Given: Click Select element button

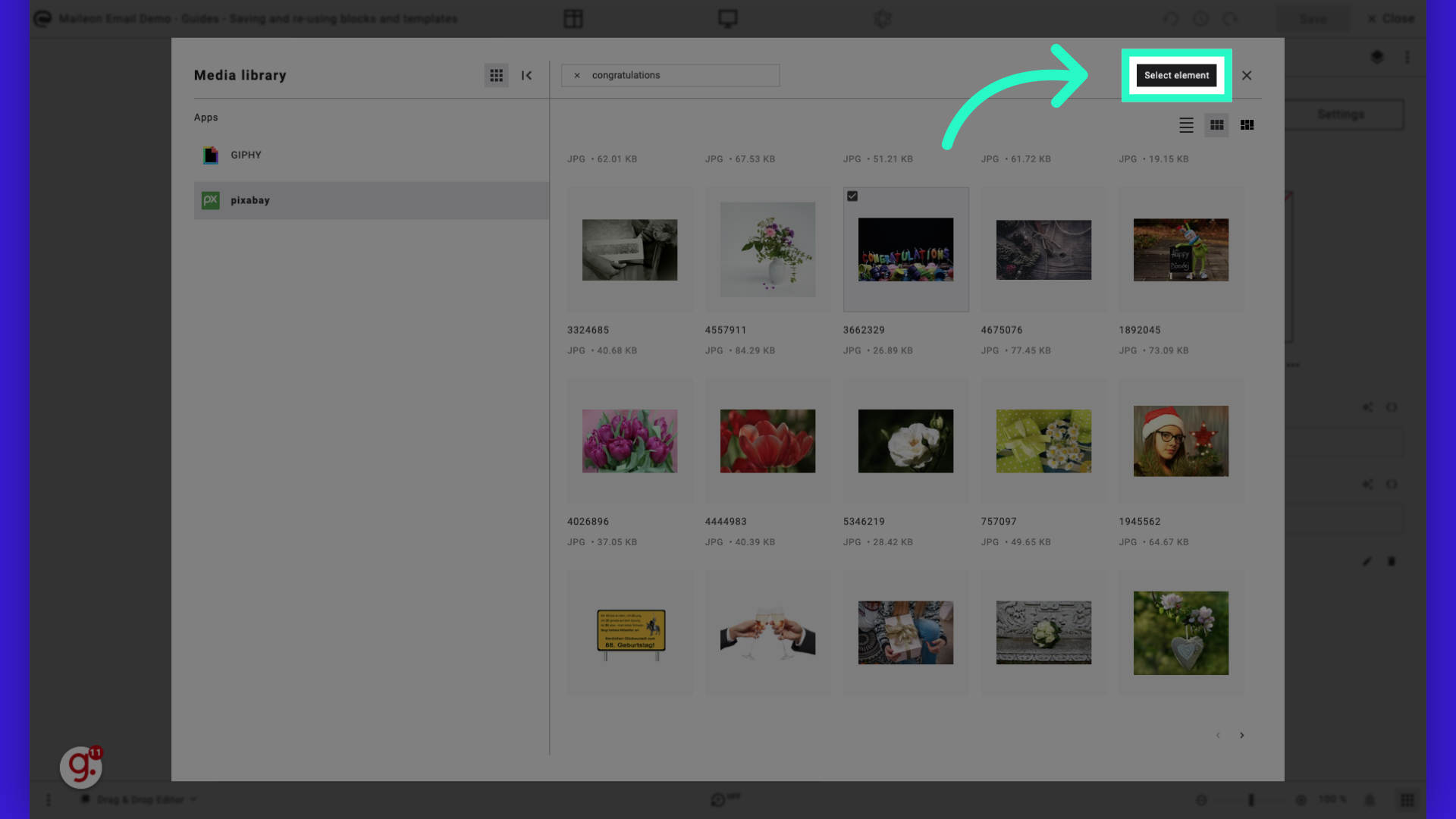Looking at the screenshot, I should (1176, 75).
